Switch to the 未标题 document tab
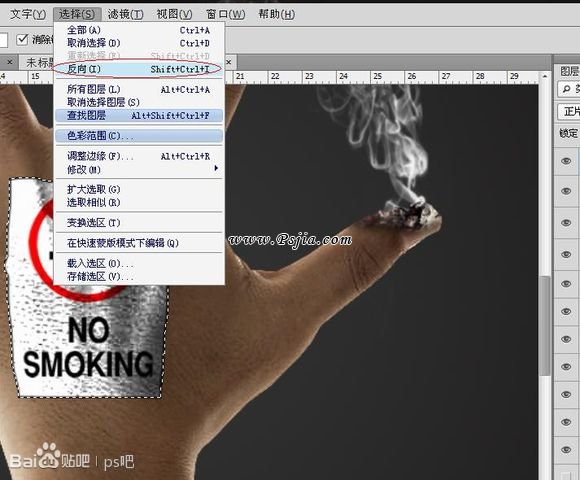 pyautogui.click(x=39, y=62)
